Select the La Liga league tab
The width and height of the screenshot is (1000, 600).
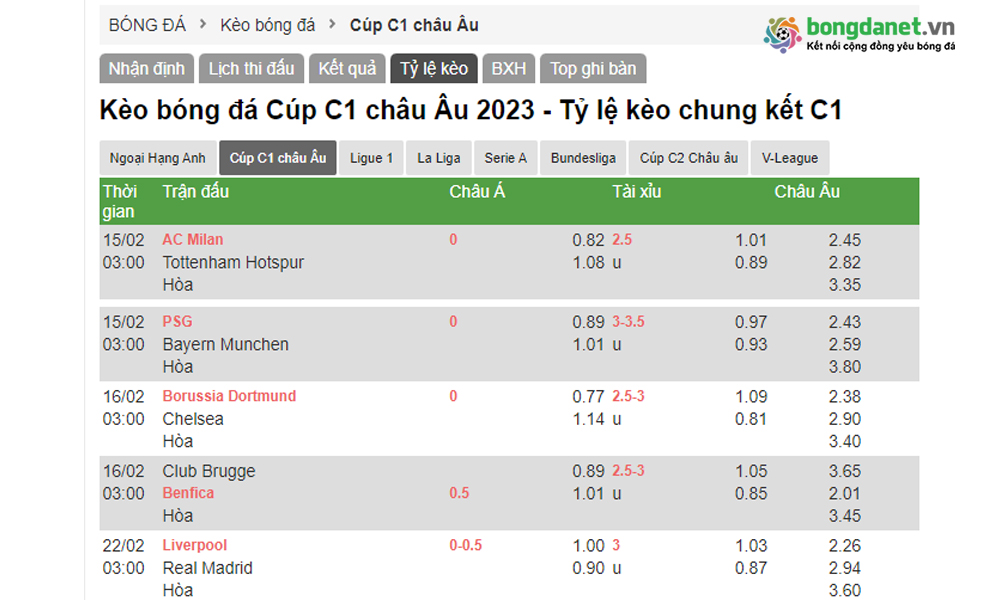(x=439, y=158)
